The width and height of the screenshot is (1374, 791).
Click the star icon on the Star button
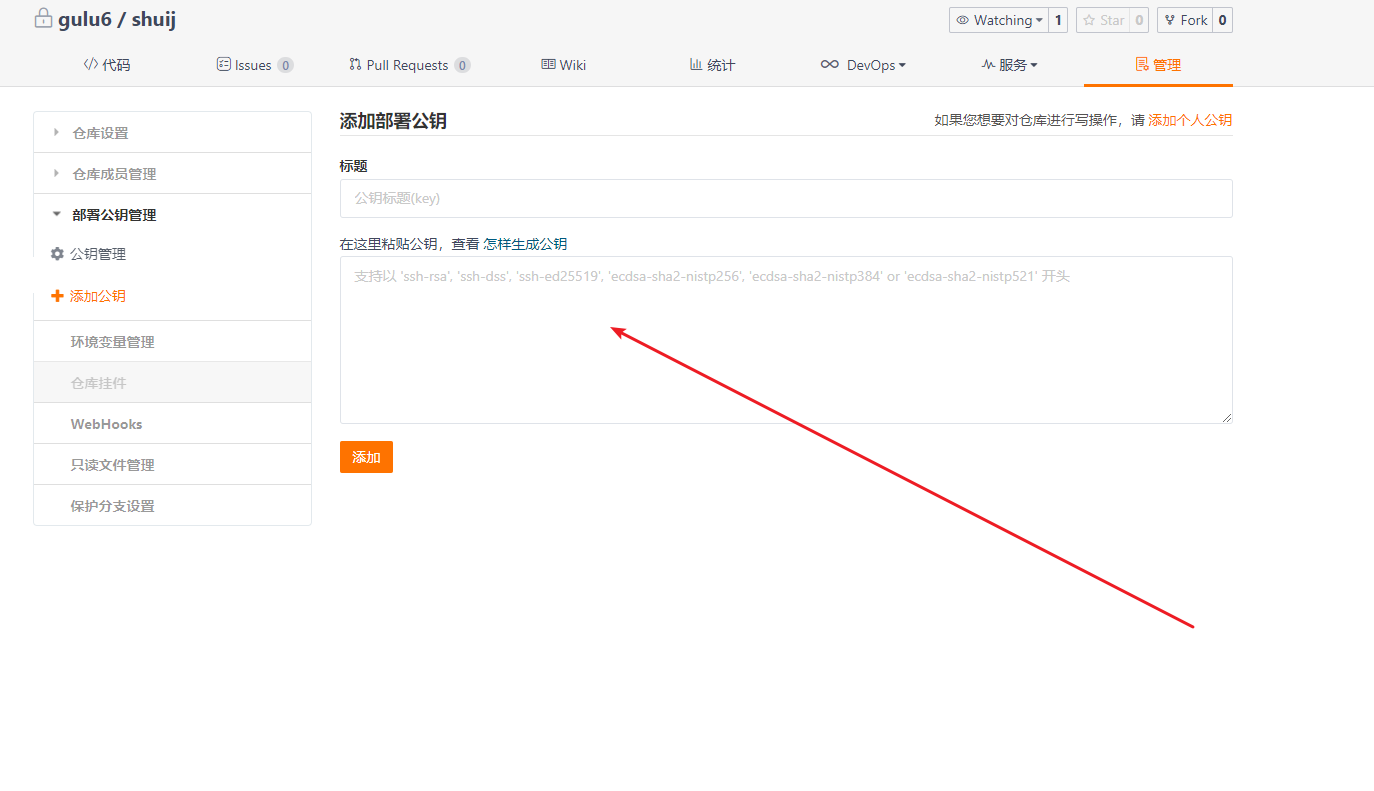point(1089,20)
